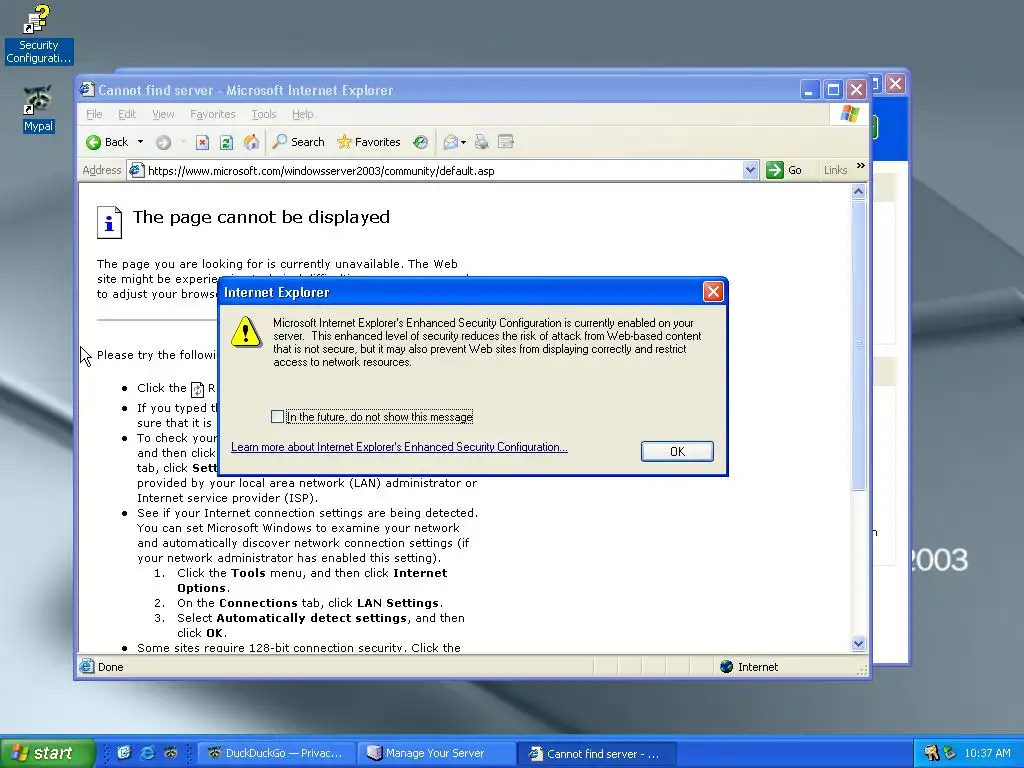This screenshot has height=768, width=1024.
Task: Click Show Desktop quick launch icon
Action: (124, 753)
